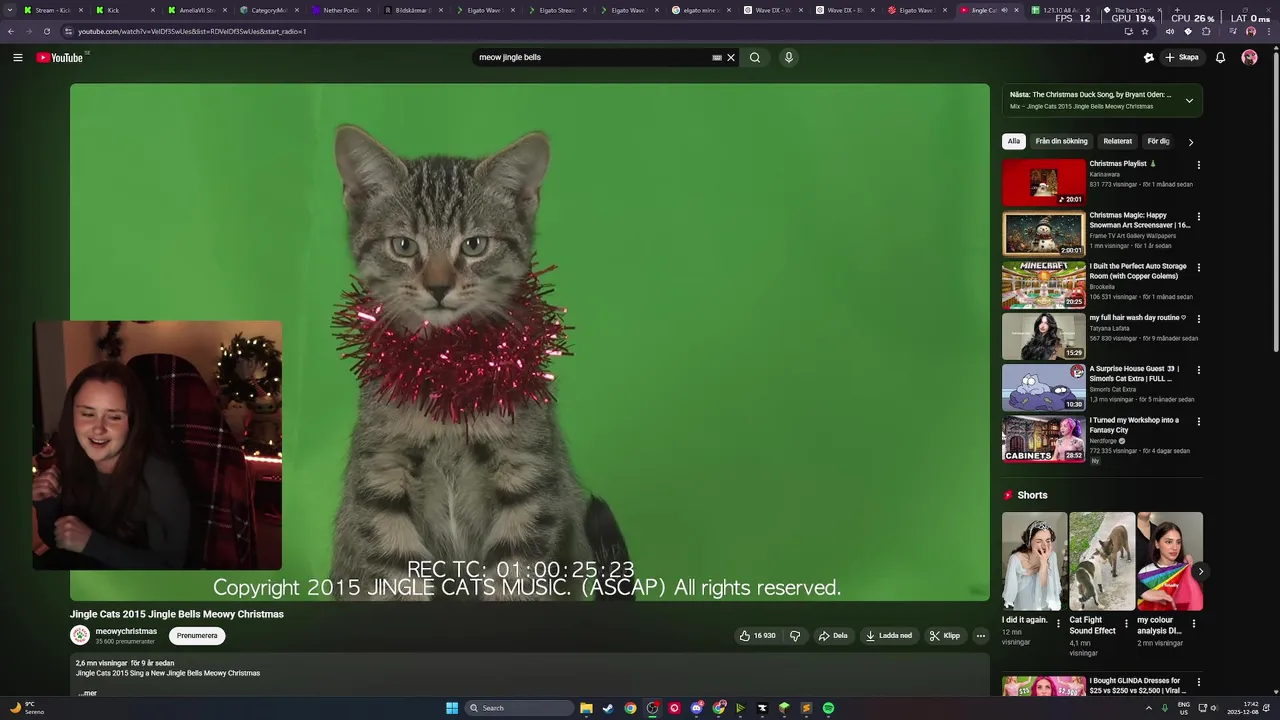
Task: Open full hair wash day options menu
Action: click(x=1198, y=319)
